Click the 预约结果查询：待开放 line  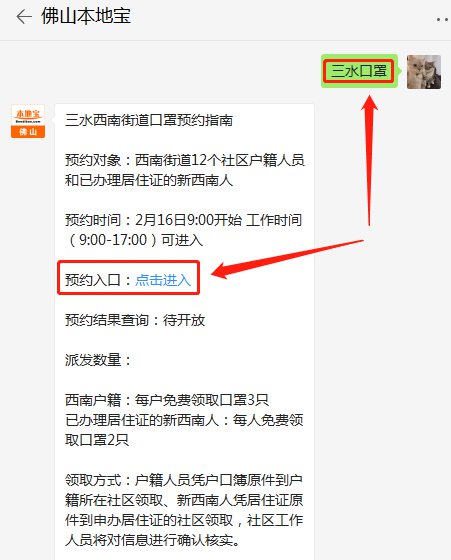pos(135,320)
